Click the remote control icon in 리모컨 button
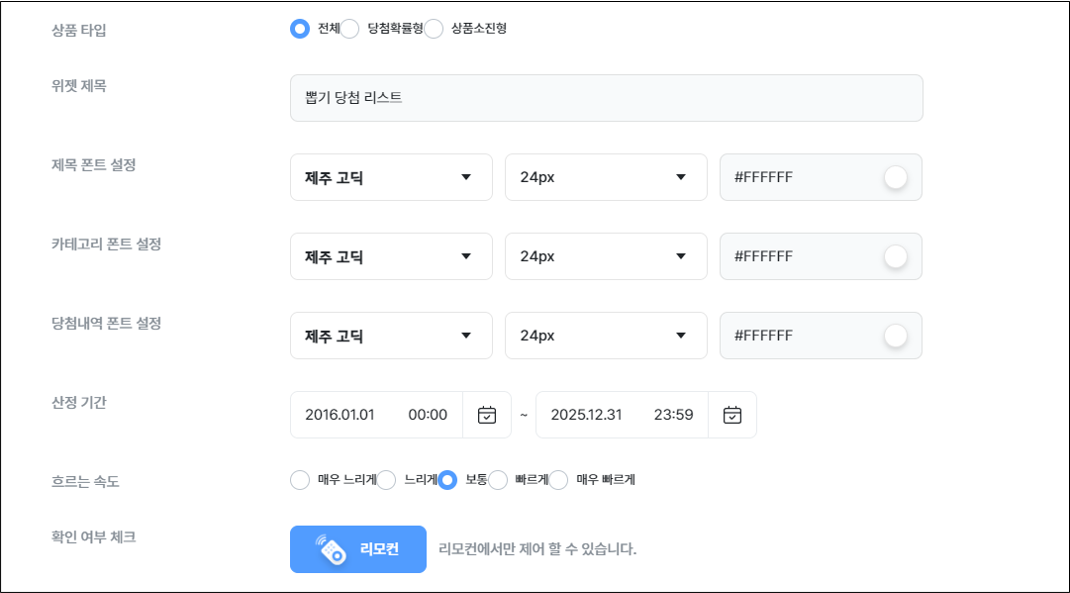1070x593 pixels. point(331,549)
